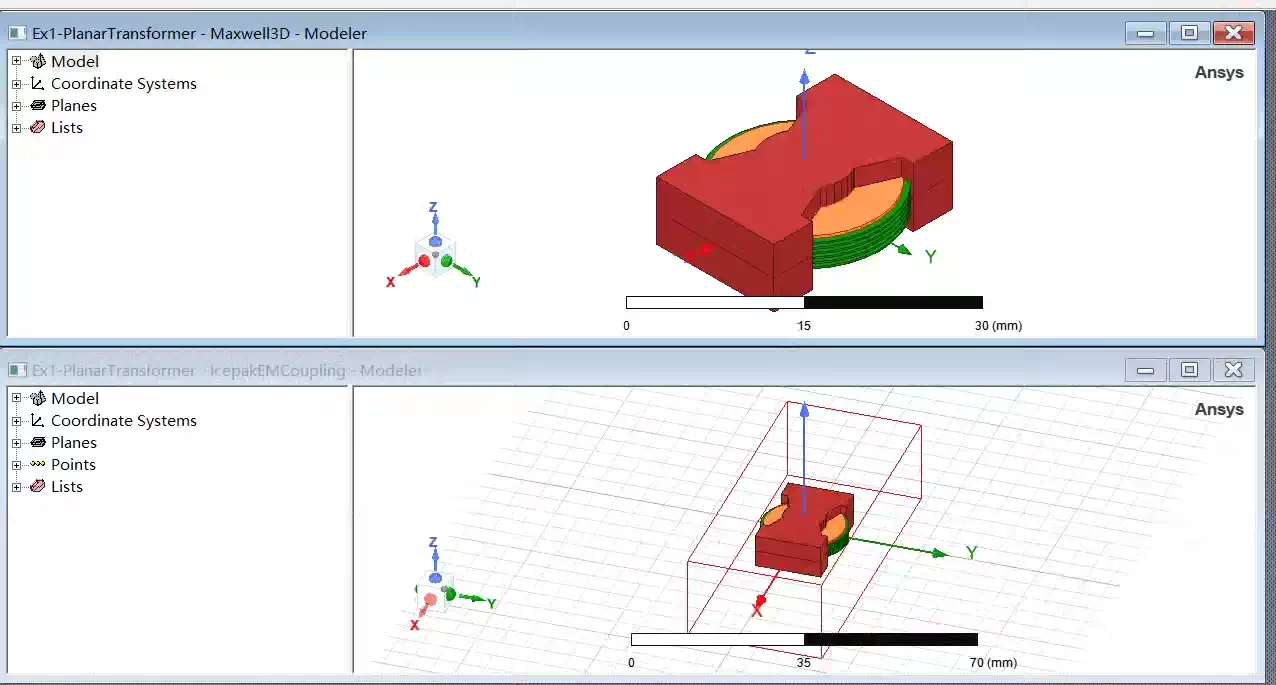Screen dimensions: 1276x685
Task: Select Coordinate Systems label in IcepakEMCoupling tree
Action: pyautogui.click(x=124, y=421)
